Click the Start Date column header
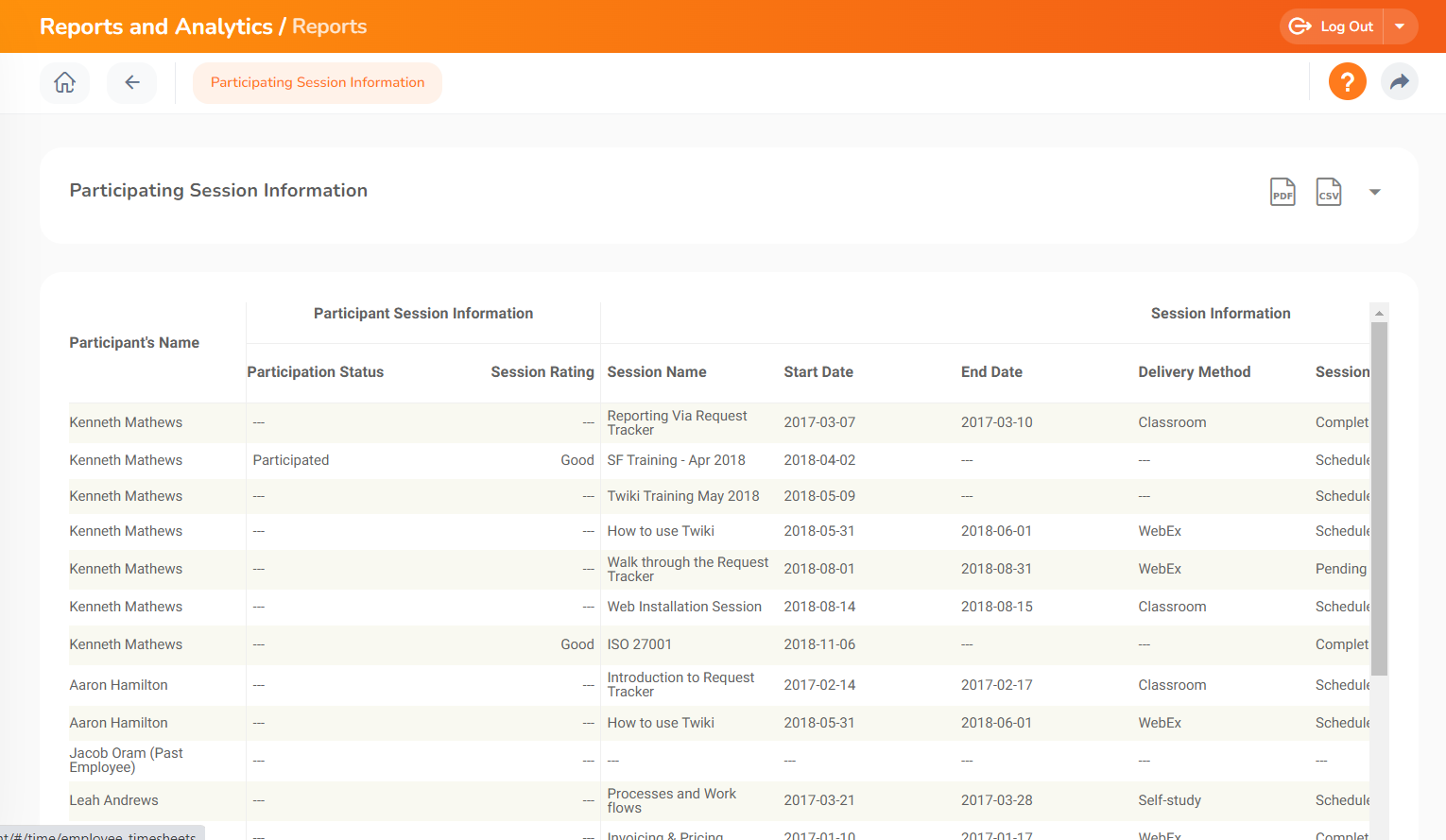1446x840 pixels. click(x=818, y=372)
